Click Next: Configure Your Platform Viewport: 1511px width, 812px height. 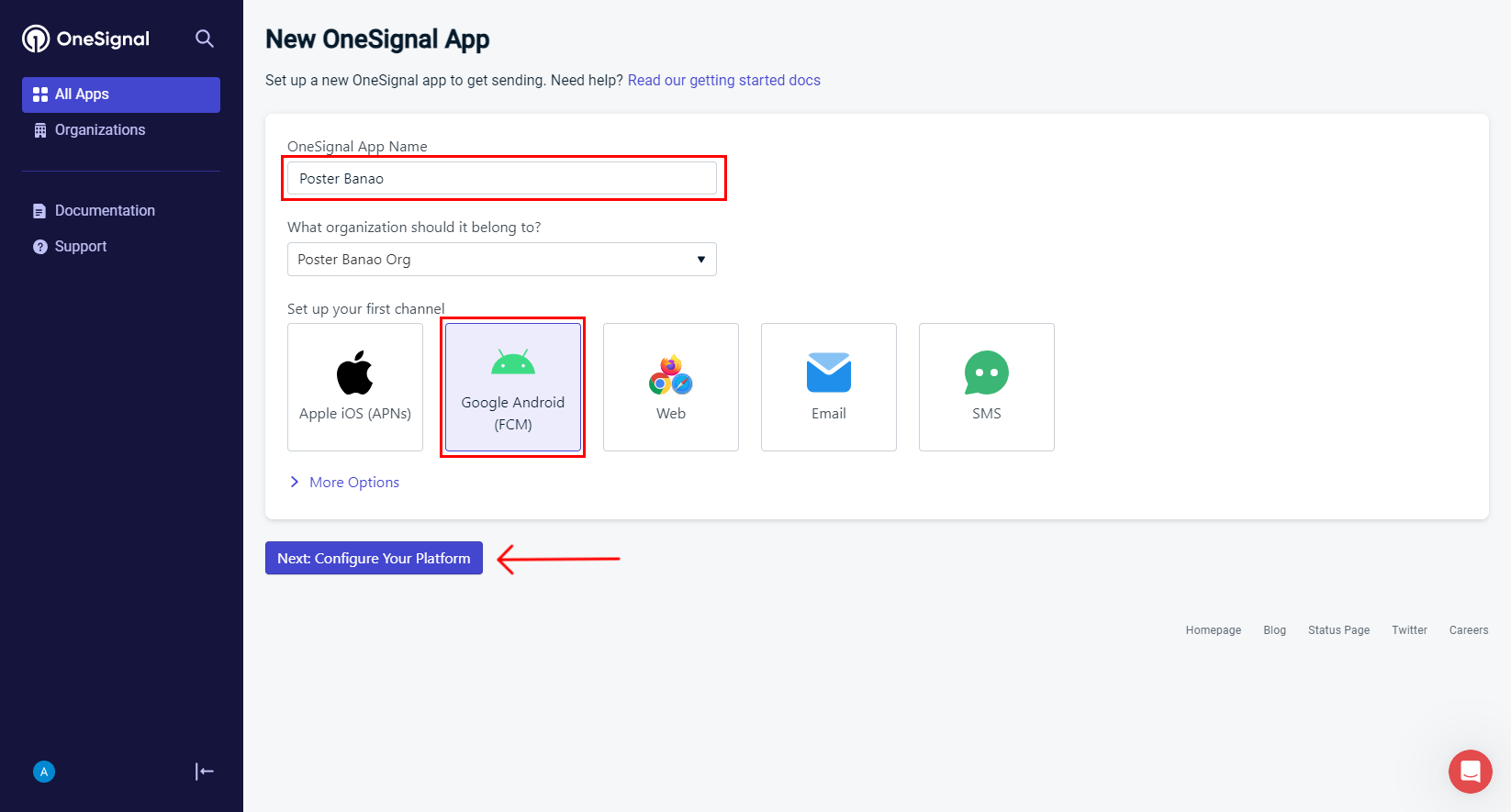point(374,558)
